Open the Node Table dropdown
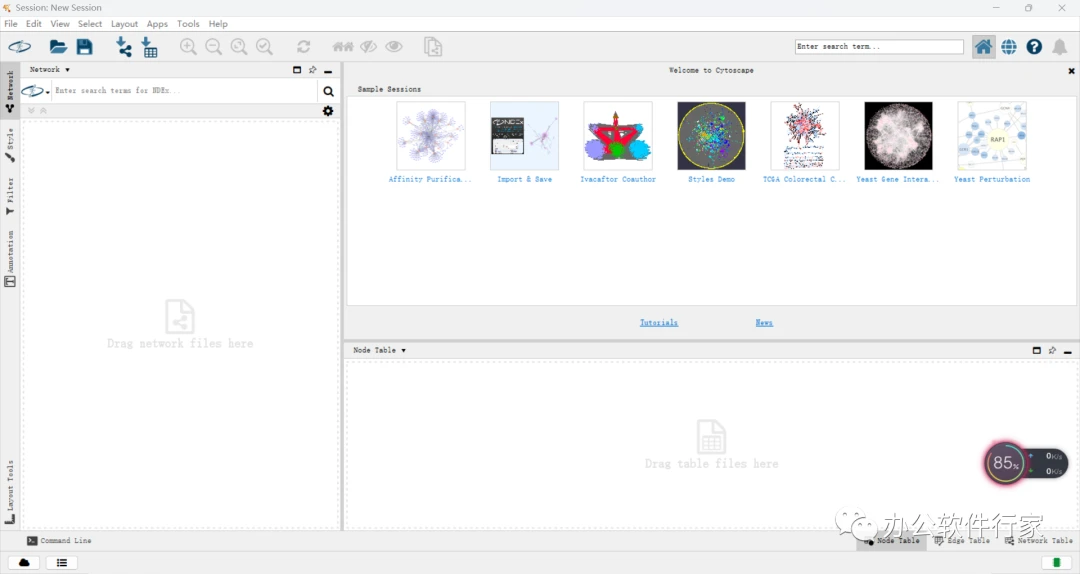Screen dimensions: 1080x574 pos(380,350)
